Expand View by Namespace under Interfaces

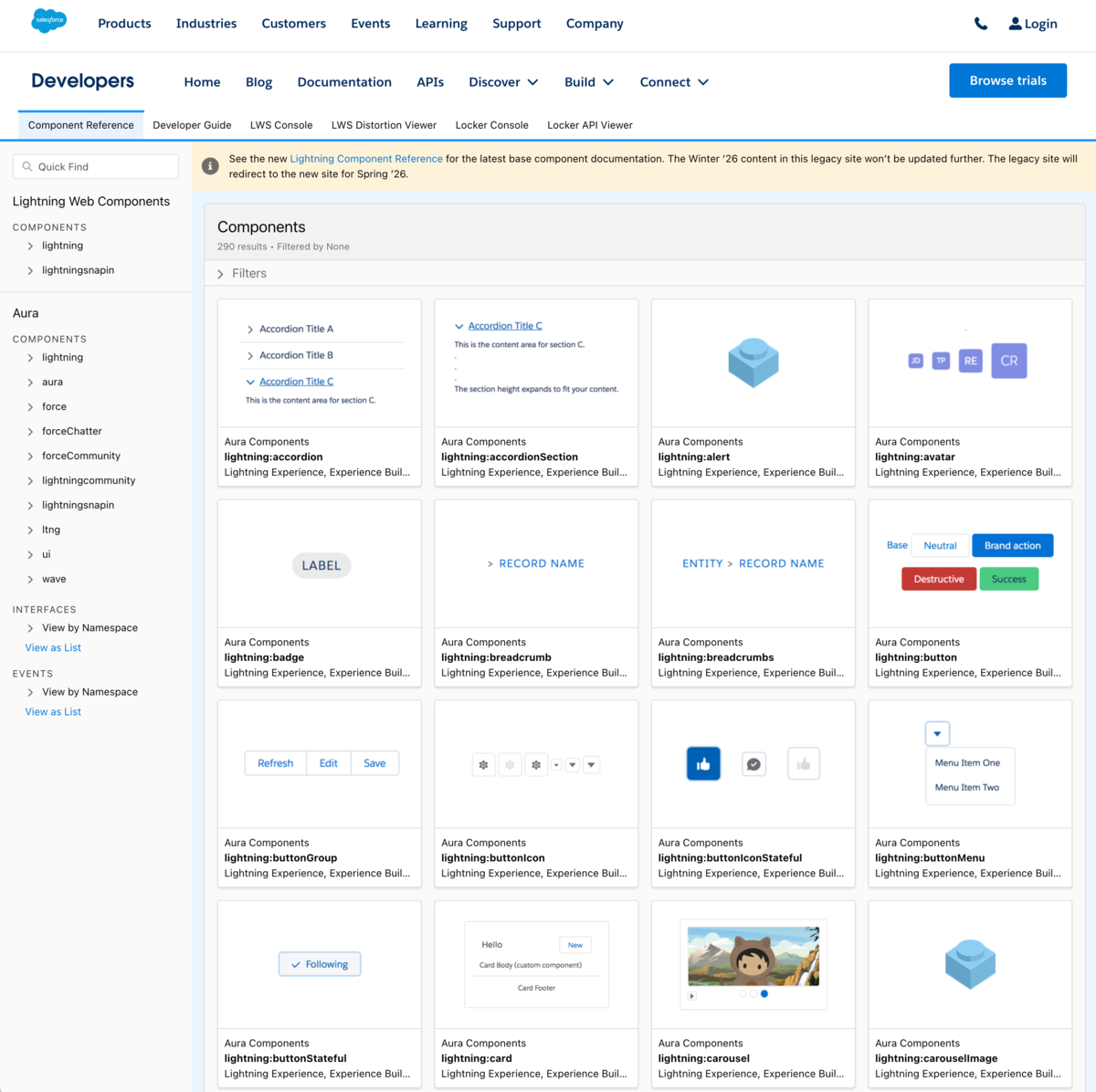30,628
